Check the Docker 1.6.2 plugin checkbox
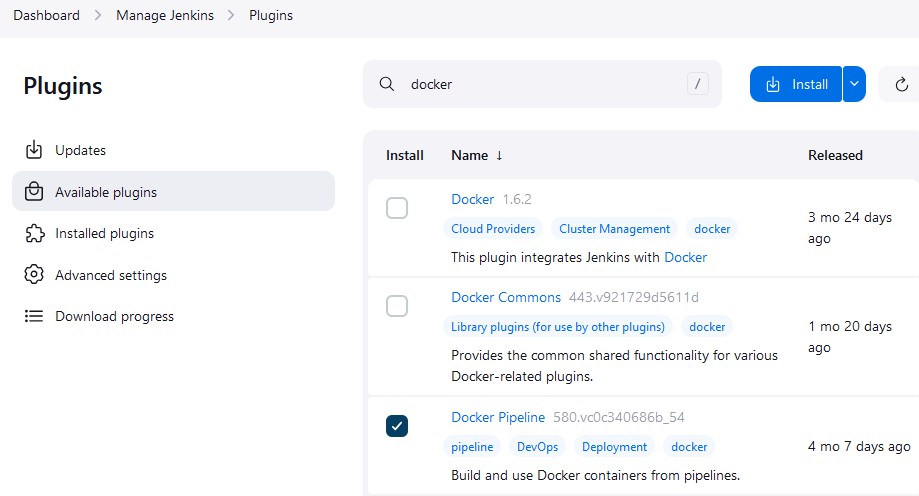The image size is (919, 496). 397,208
